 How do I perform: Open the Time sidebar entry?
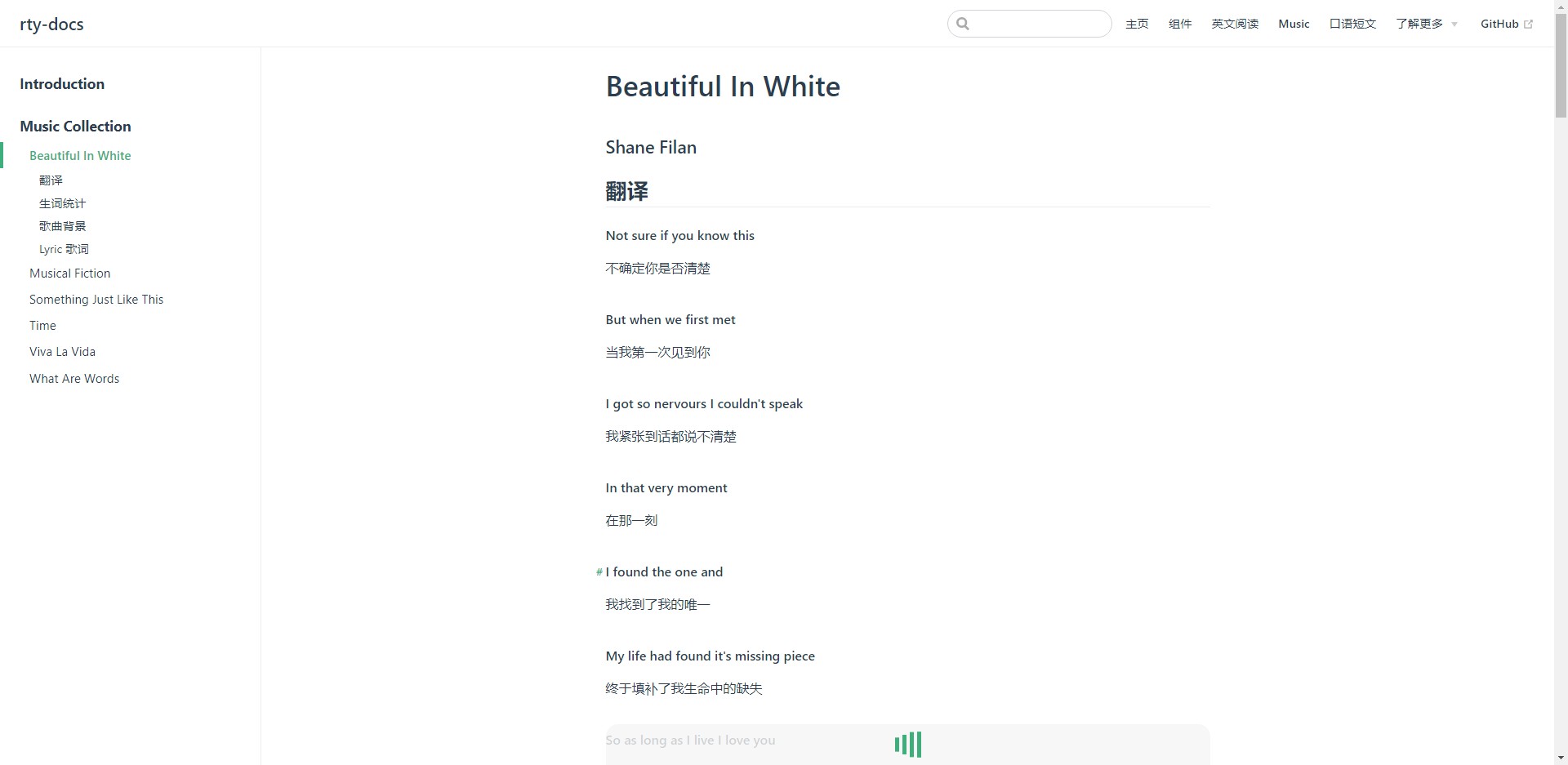pos(42,326)
